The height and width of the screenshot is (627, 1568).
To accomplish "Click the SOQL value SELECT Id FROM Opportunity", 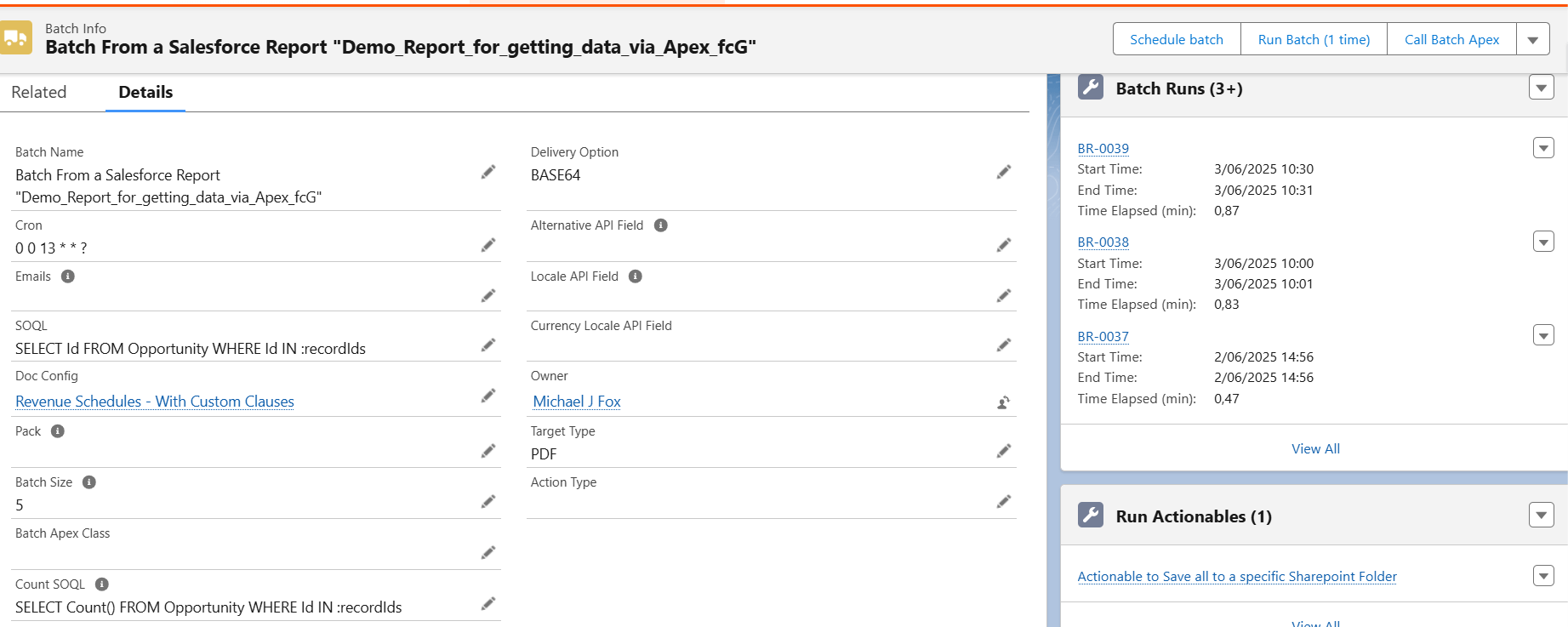I will (191, 349).
